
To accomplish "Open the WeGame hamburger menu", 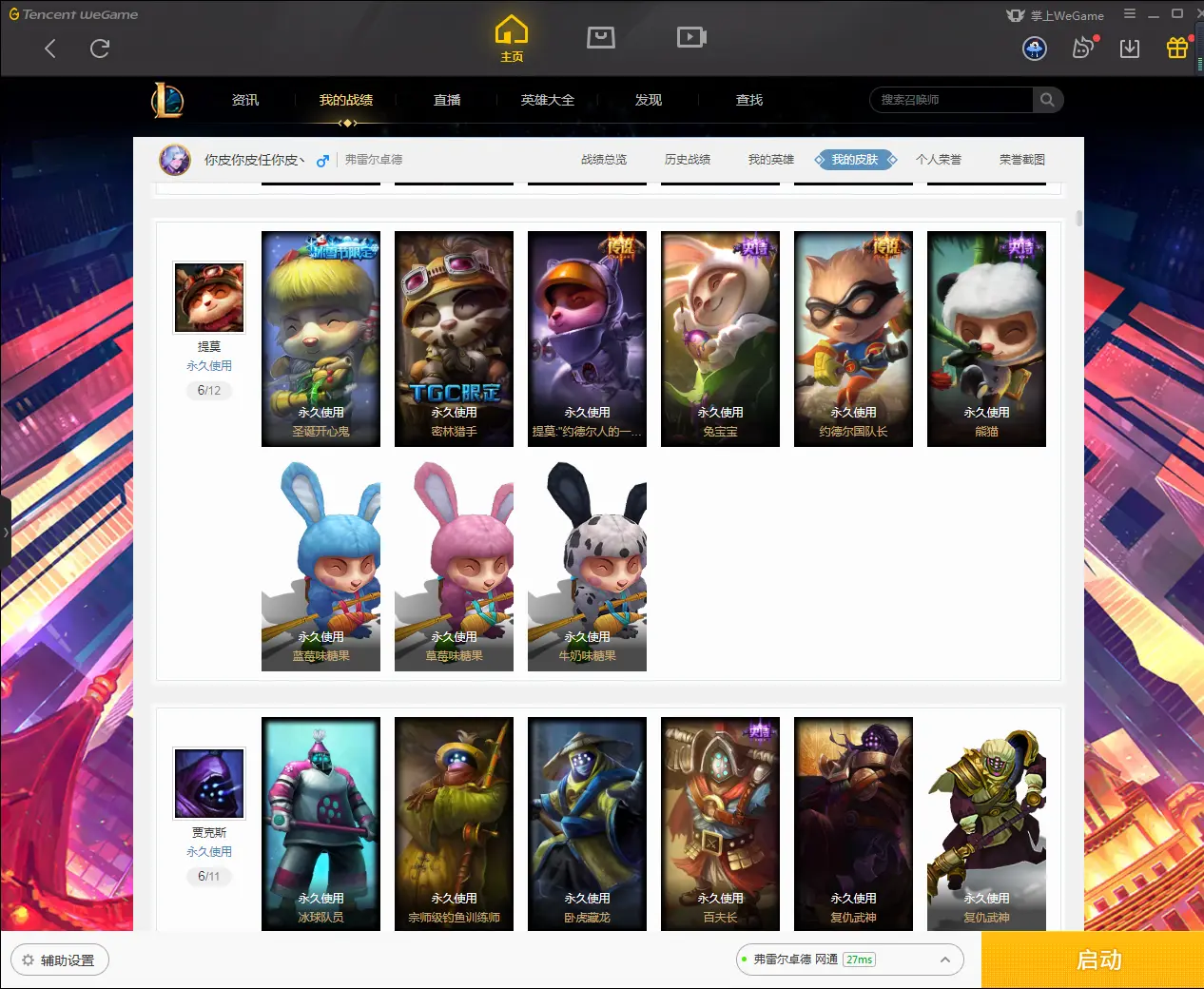I will (1130, 14).
